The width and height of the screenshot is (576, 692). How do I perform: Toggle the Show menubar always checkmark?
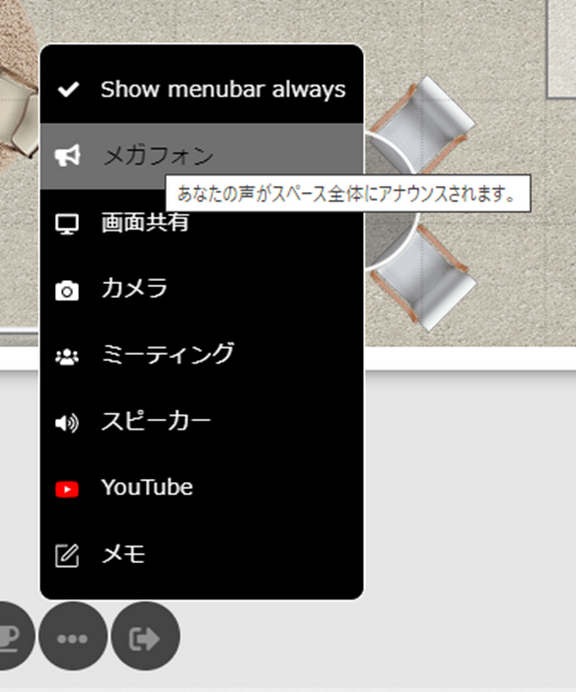pos(68,90)
